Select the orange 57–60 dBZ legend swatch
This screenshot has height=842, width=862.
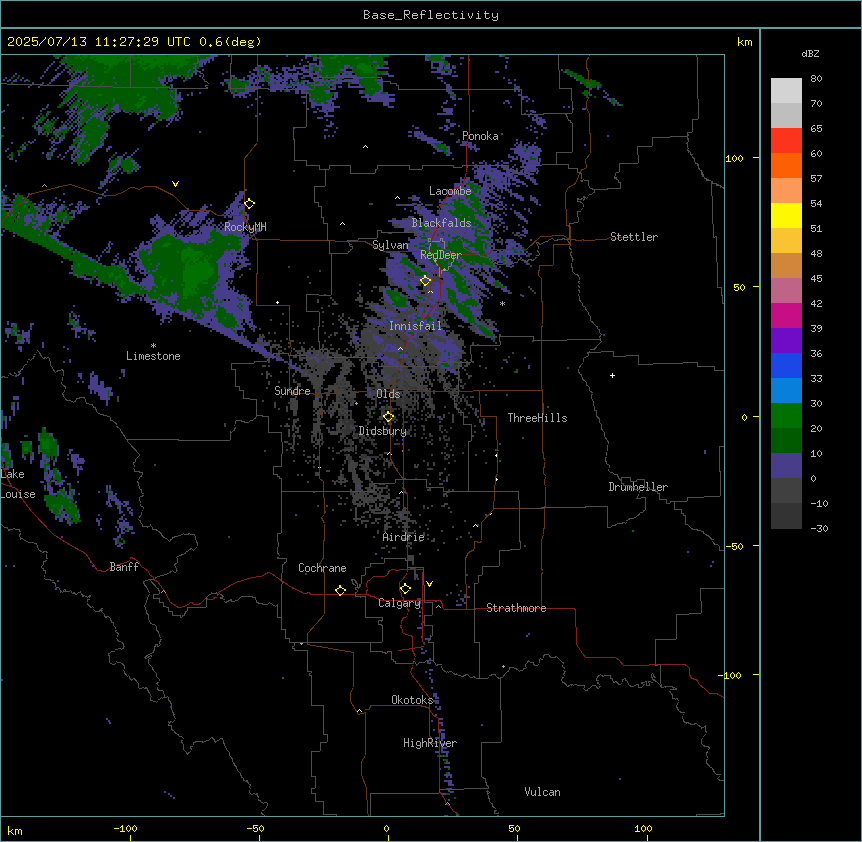point(786,165)
